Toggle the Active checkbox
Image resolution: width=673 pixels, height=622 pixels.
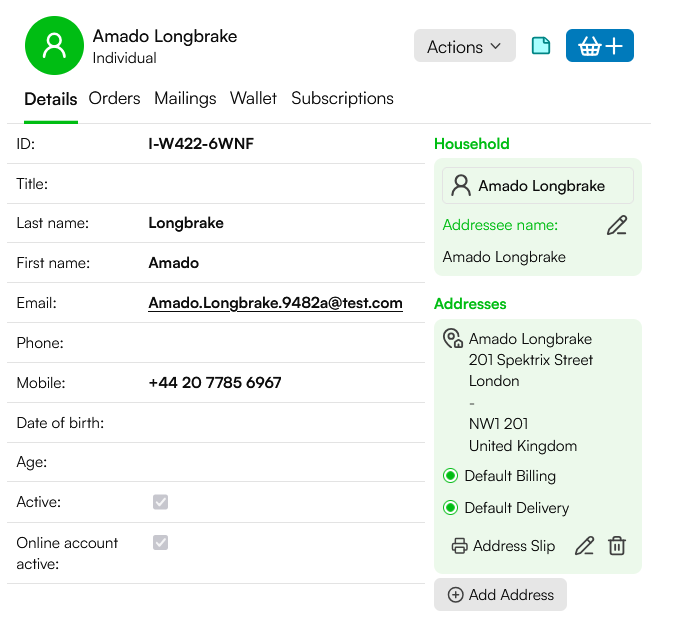click(161, 502)
